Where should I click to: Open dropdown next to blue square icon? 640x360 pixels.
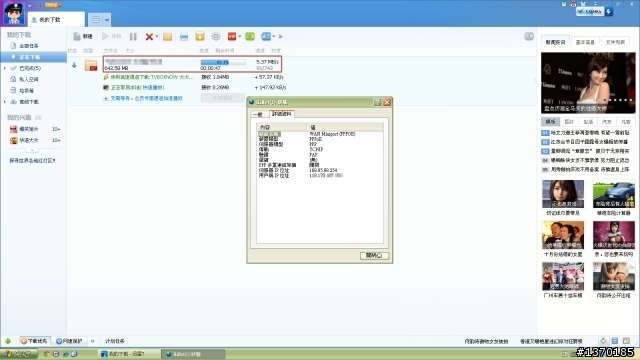(273, 36)
